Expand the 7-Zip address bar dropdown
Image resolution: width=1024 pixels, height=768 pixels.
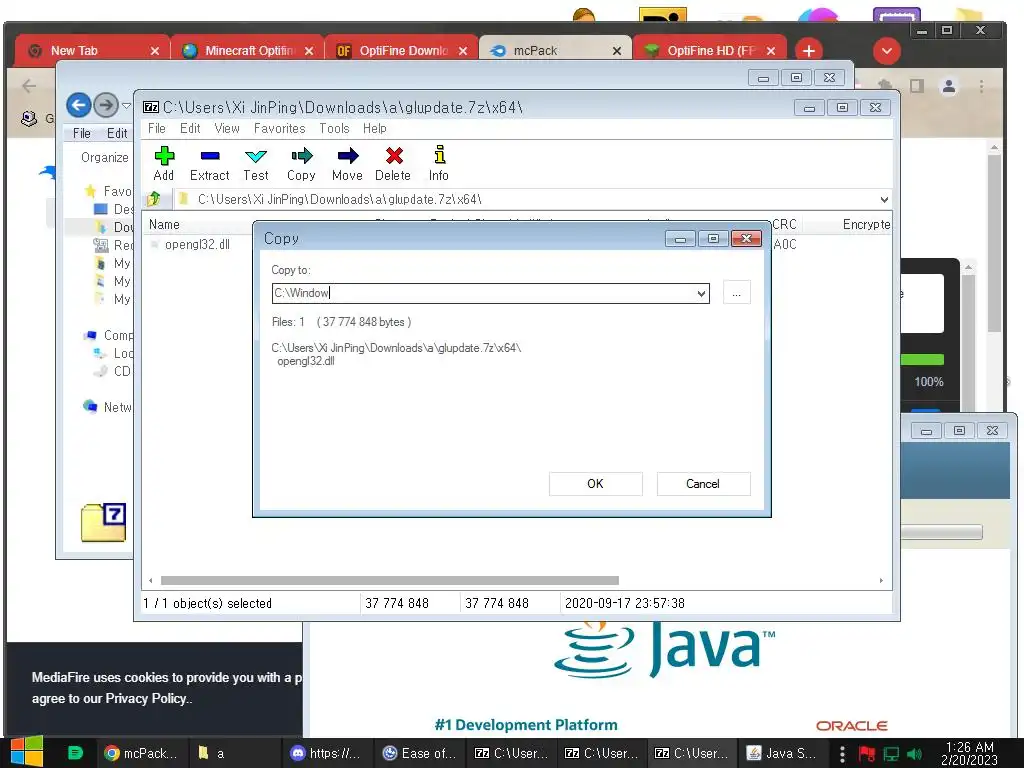point(884,199)
